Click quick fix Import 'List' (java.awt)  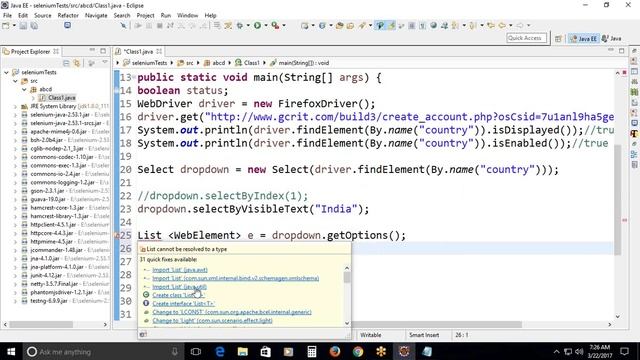[180, 270]
